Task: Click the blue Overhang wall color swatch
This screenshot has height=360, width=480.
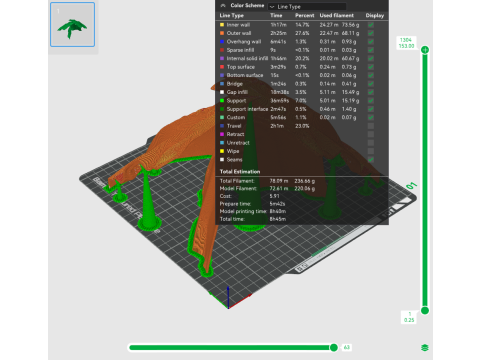Action: pyautogui.click(x=222, y=42)
